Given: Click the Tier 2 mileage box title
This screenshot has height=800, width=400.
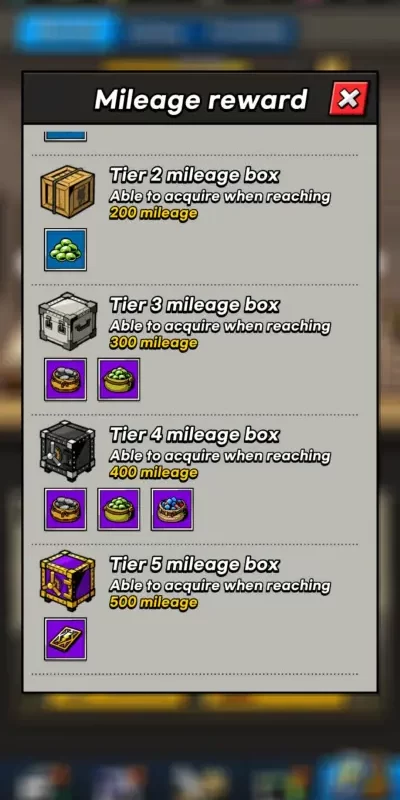Looking at the screenshot, I should click(194, 176).
